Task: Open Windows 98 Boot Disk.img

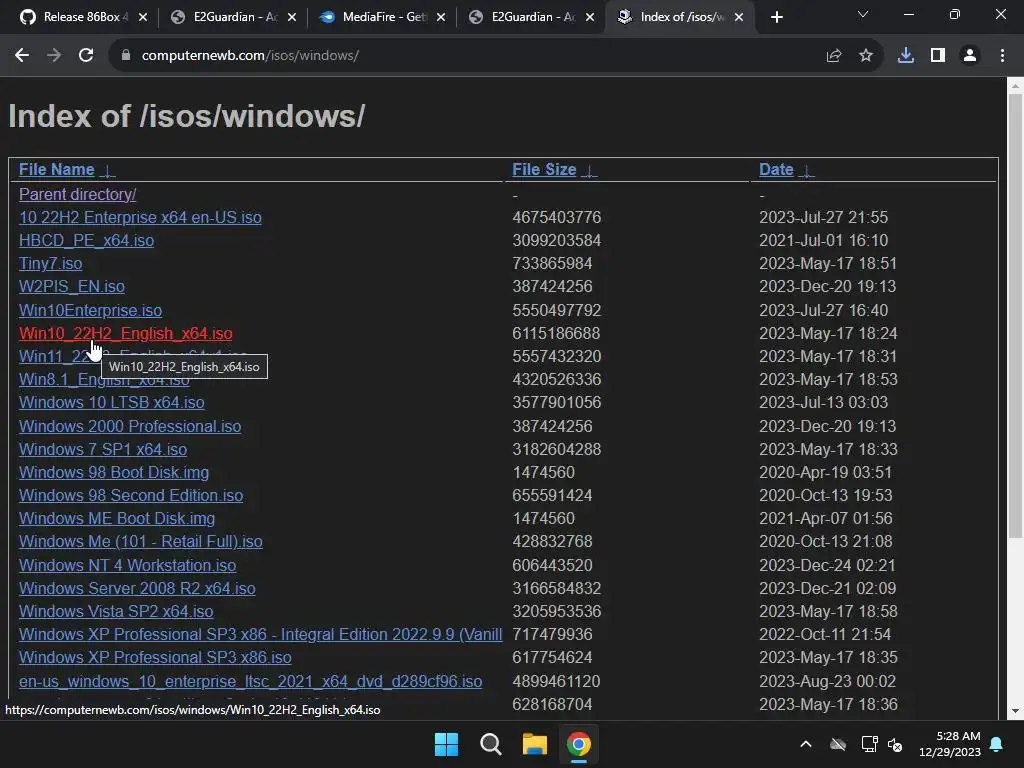Action: [114, 472]
